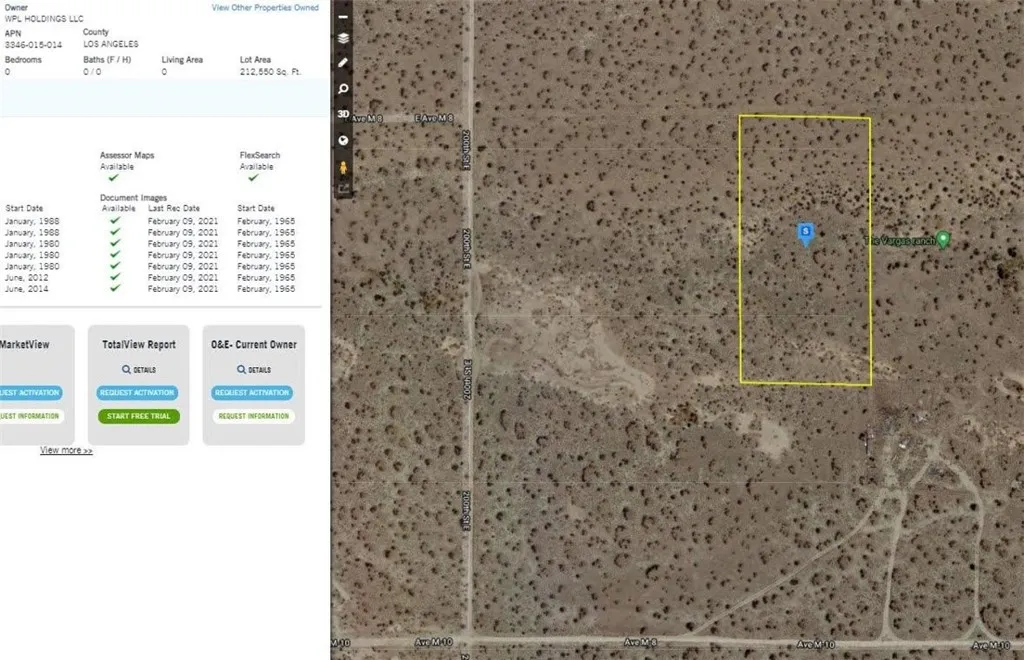Open Details in O&E- Current Owner card
The width and height of the screenshot is (1024, 660).
click(x=253, y=370)
